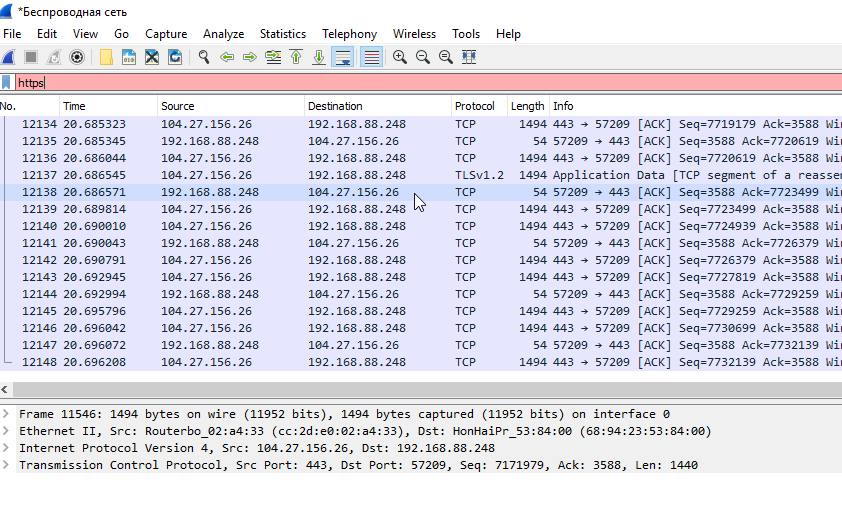Select packet 12144 at time 20.692994
The image size is (842, 529).
[421, 294]
